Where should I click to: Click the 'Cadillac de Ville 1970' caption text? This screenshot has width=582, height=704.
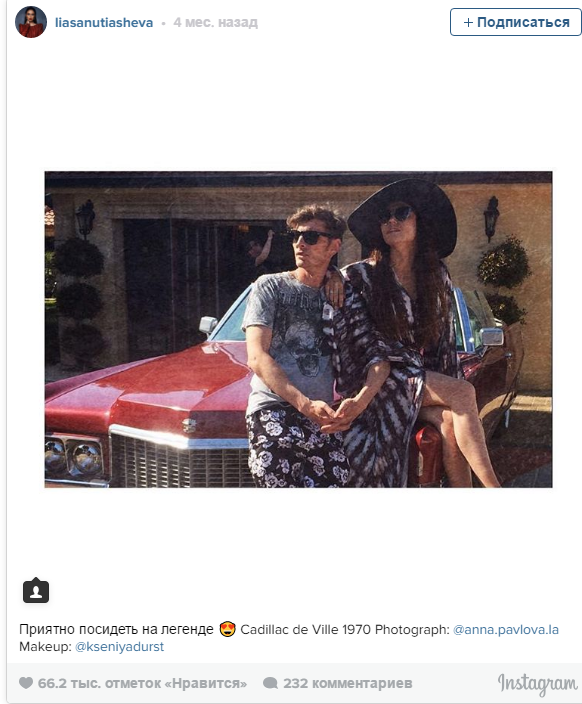click(306, 629)
